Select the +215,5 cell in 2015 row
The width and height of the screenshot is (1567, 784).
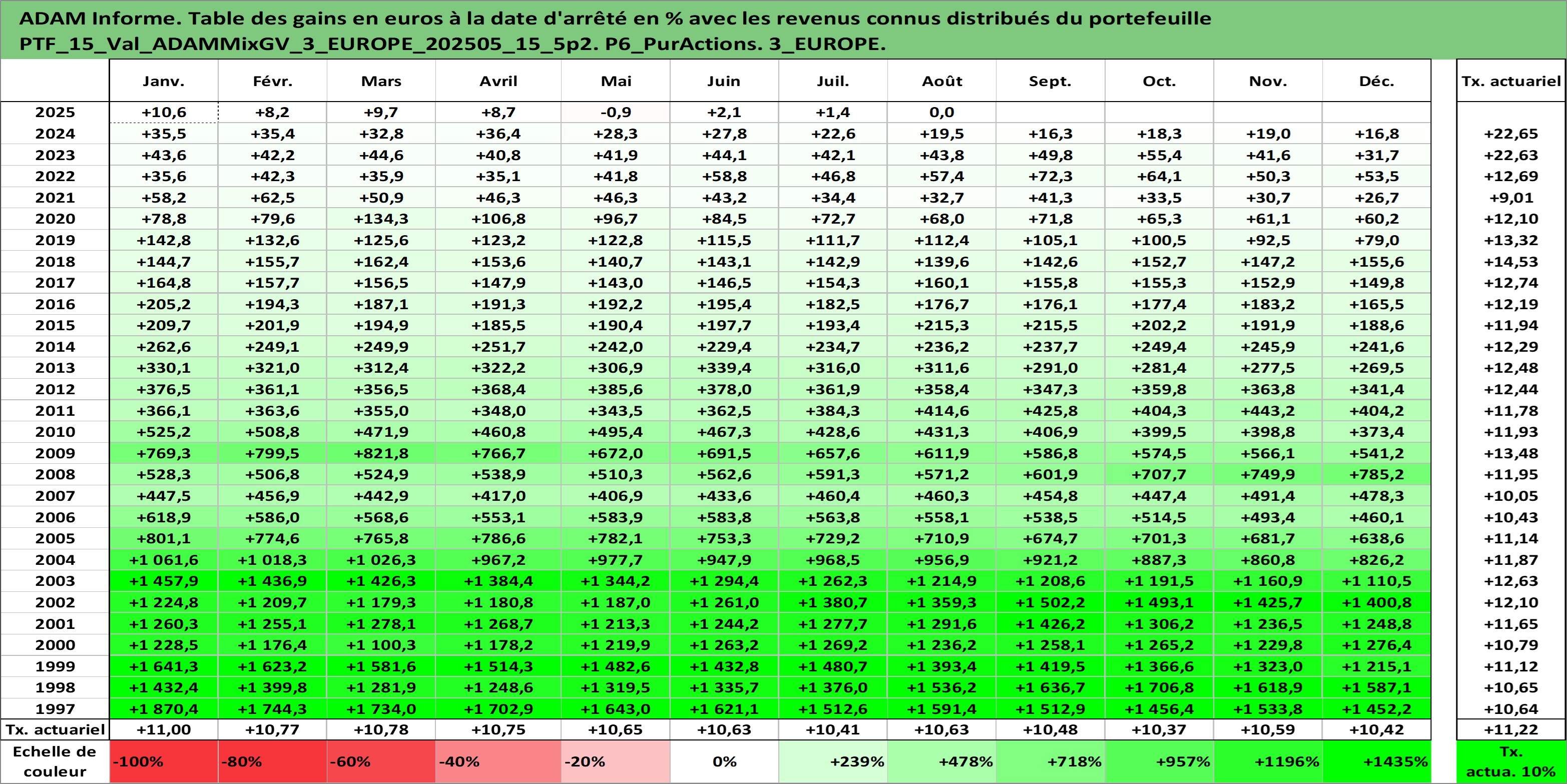(1051, 325)
